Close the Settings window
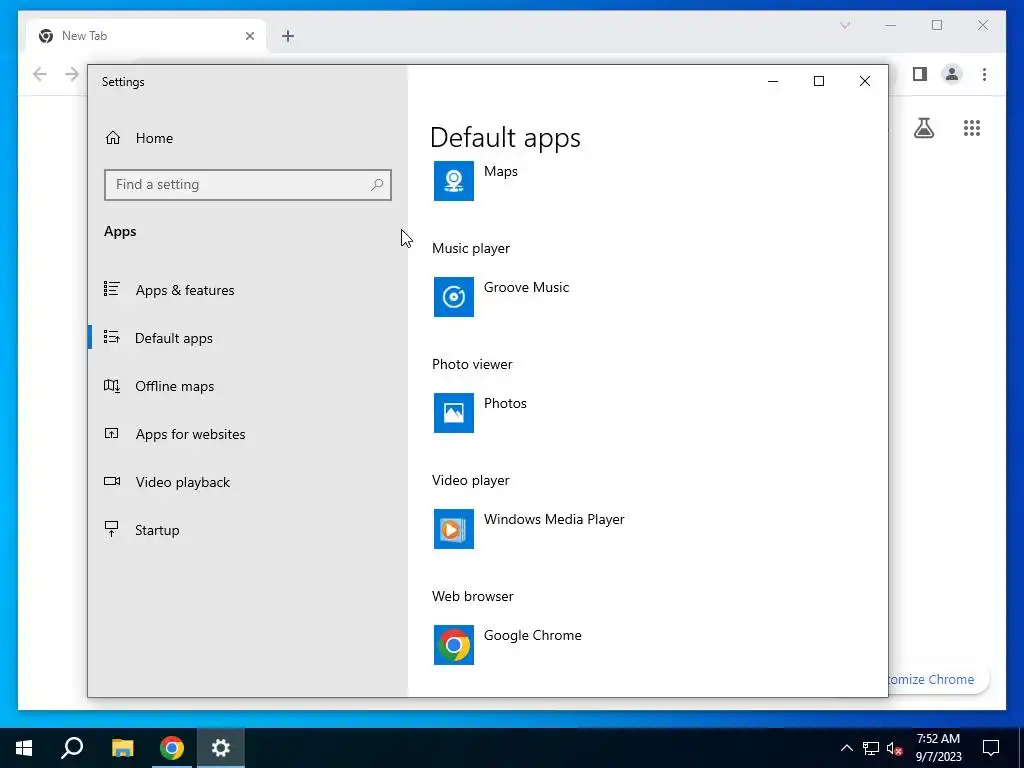The height and width of the screenshot is (768, 1024). [x=865, y=81]
